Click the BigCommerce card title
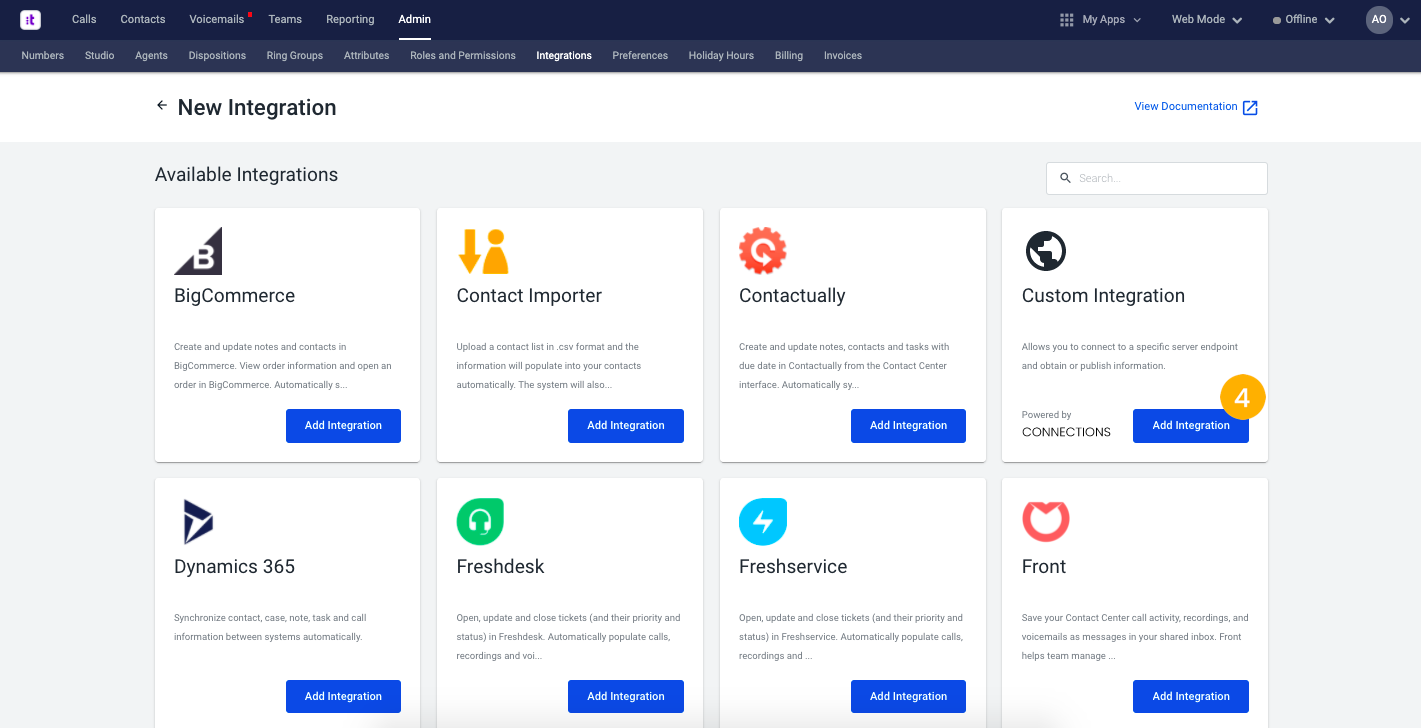Screen dimensions: 1421x728 point(234,296)
